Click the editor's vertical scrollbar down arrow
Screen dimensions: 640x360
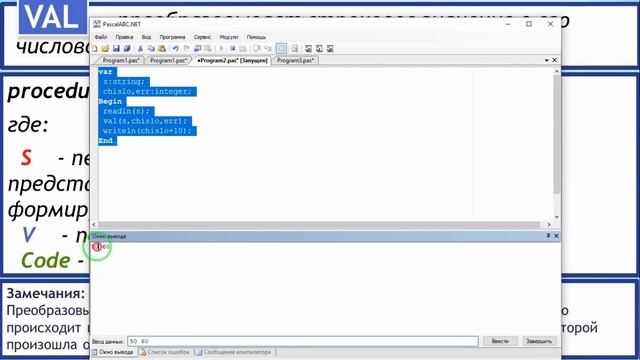point(556,217)
